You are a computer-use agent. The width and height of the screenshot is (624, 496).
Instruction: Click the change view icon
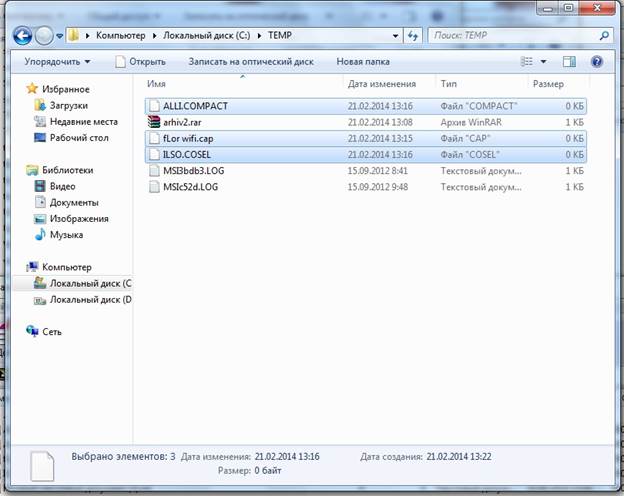pyautogui.click(x=526, y=62)
